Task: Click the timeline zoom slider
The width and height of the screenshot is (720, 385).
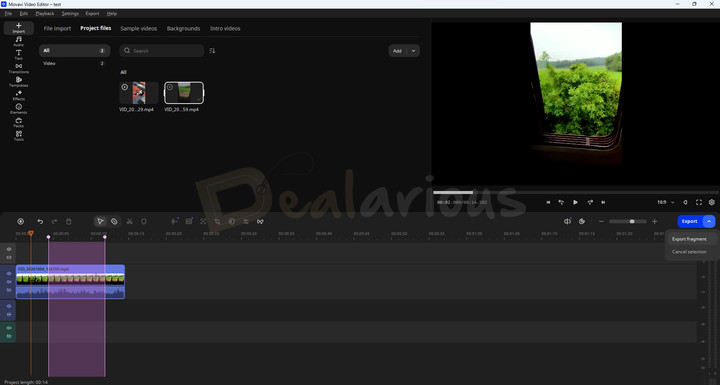Action: click(628, 221)
